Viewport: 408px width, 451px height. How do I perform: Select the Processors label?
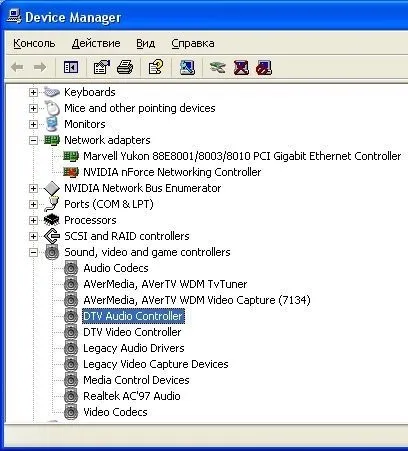pos(90,220)
